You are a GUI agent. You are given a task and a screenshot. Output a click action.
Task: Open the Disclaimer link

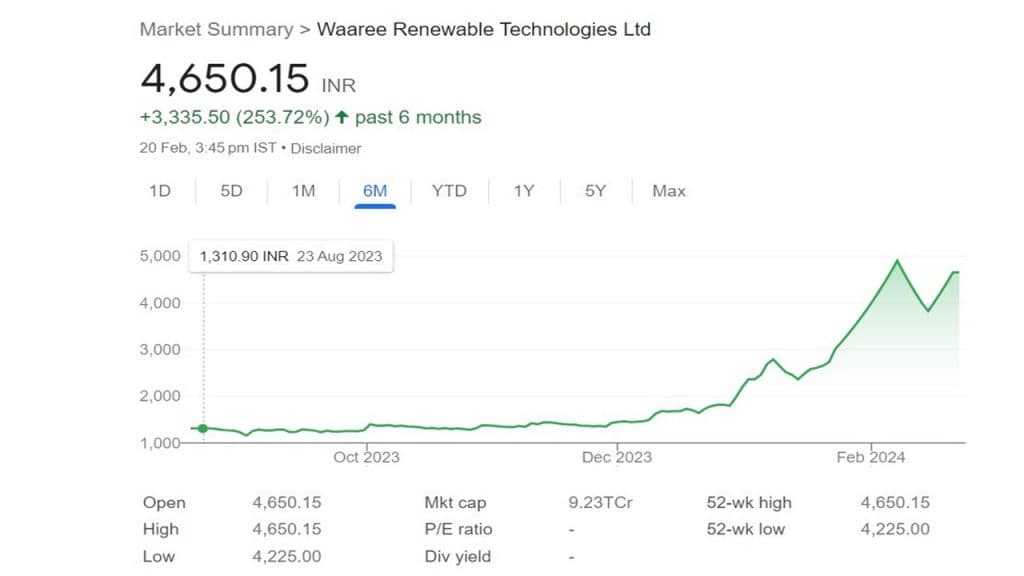click(326, 148)
